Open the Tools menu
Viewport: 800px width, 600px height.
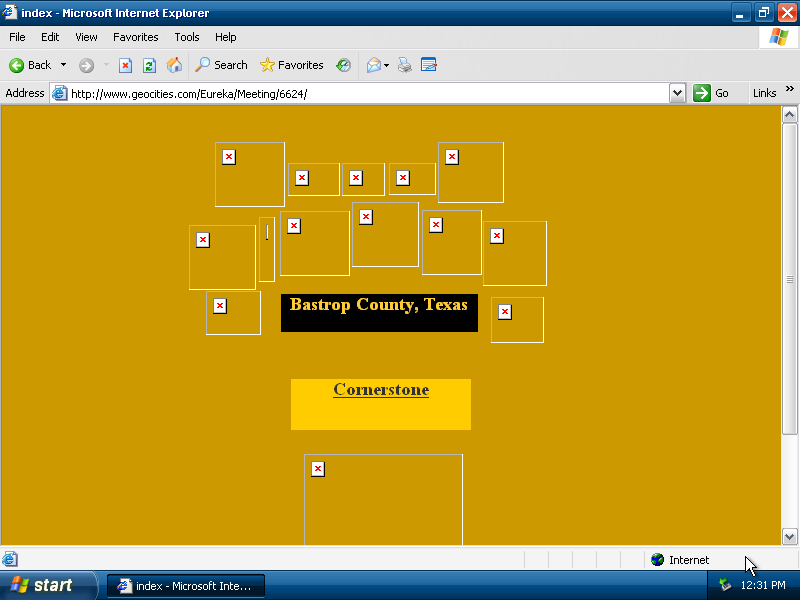187,37
